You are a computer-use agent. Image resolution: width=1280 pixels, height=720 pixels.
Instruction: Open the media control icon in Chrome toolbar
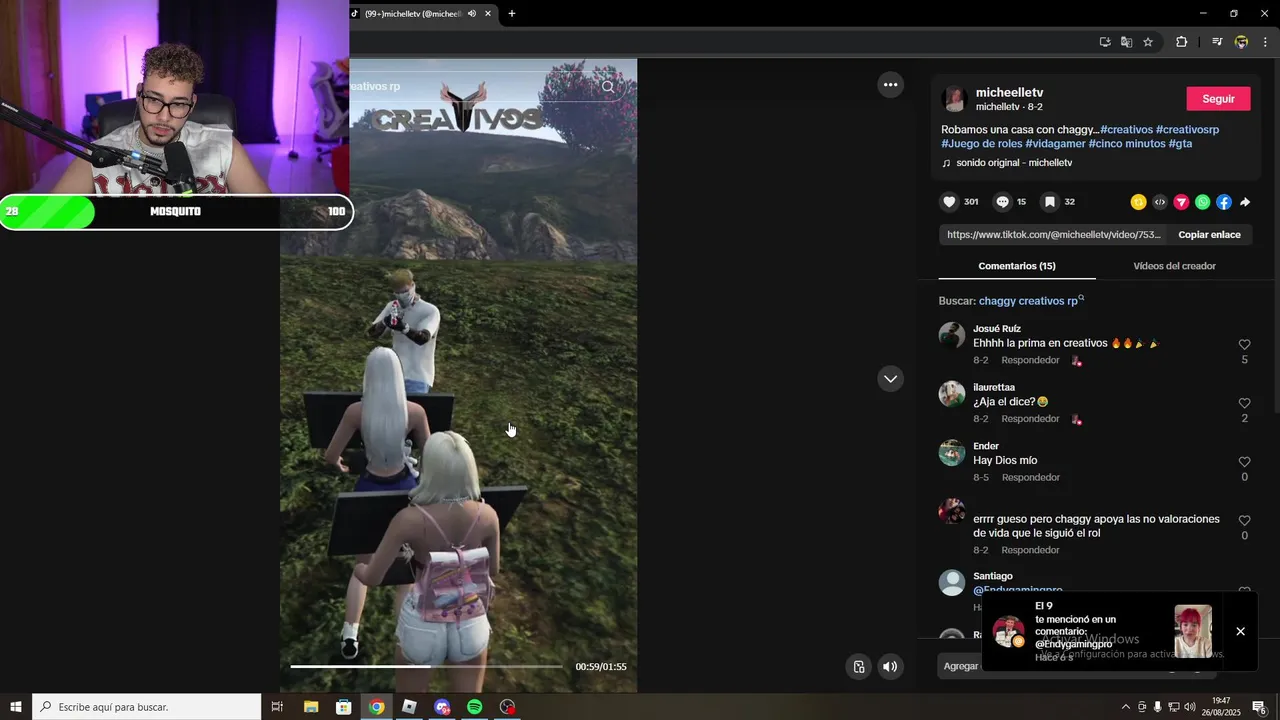(x=1217, y=42)
